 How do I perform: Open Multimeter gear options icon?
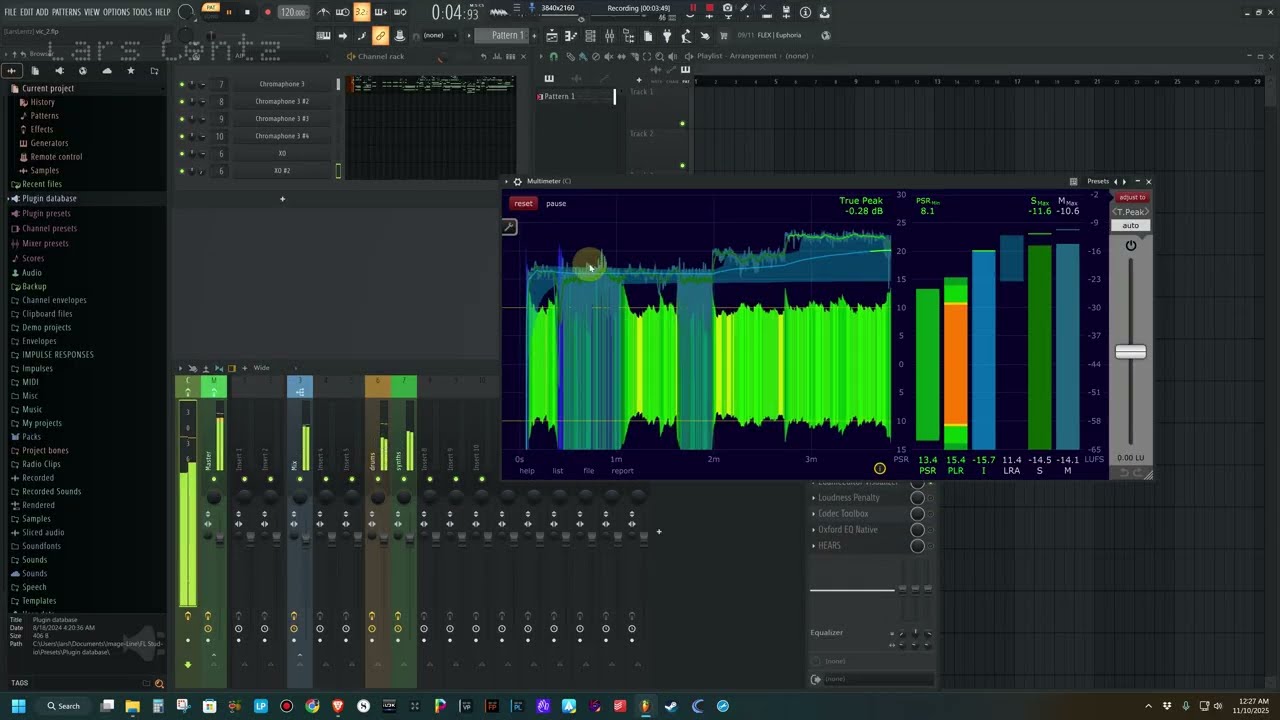point(517,181)
